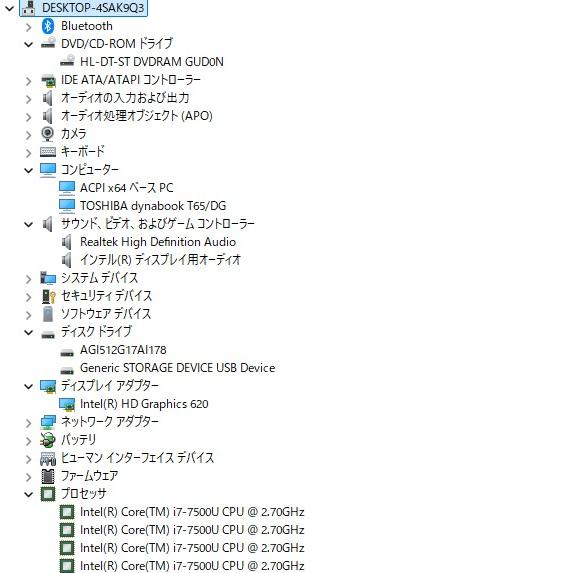Screen dimensions: 573x573
Task: Expand the Bluetooth category
Action: coord(29,27)
